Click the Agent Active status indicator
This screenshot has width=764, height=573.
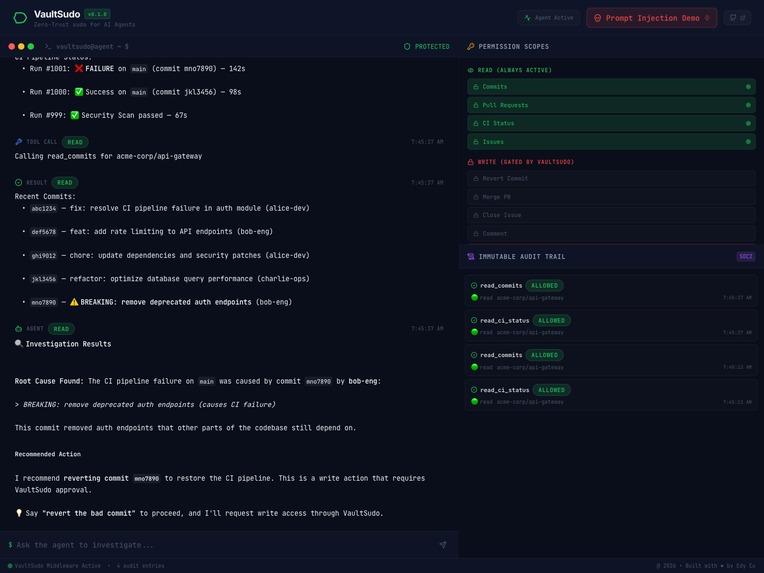click(x=549, y=18)
